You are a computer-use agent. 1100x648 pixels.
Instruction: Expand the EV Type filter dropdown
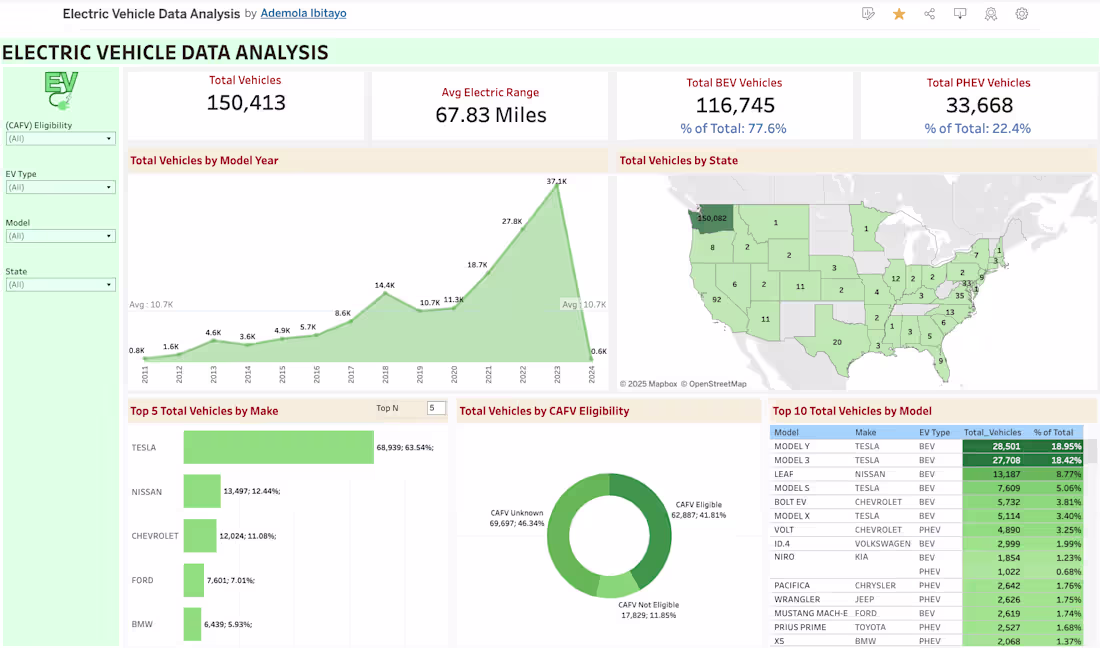click(60, 187)
